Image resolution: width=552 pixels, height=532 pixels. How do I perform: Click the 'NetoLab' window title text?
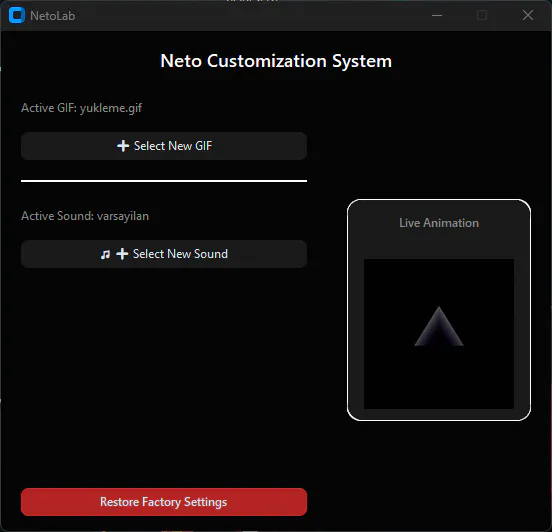point(52,16)
